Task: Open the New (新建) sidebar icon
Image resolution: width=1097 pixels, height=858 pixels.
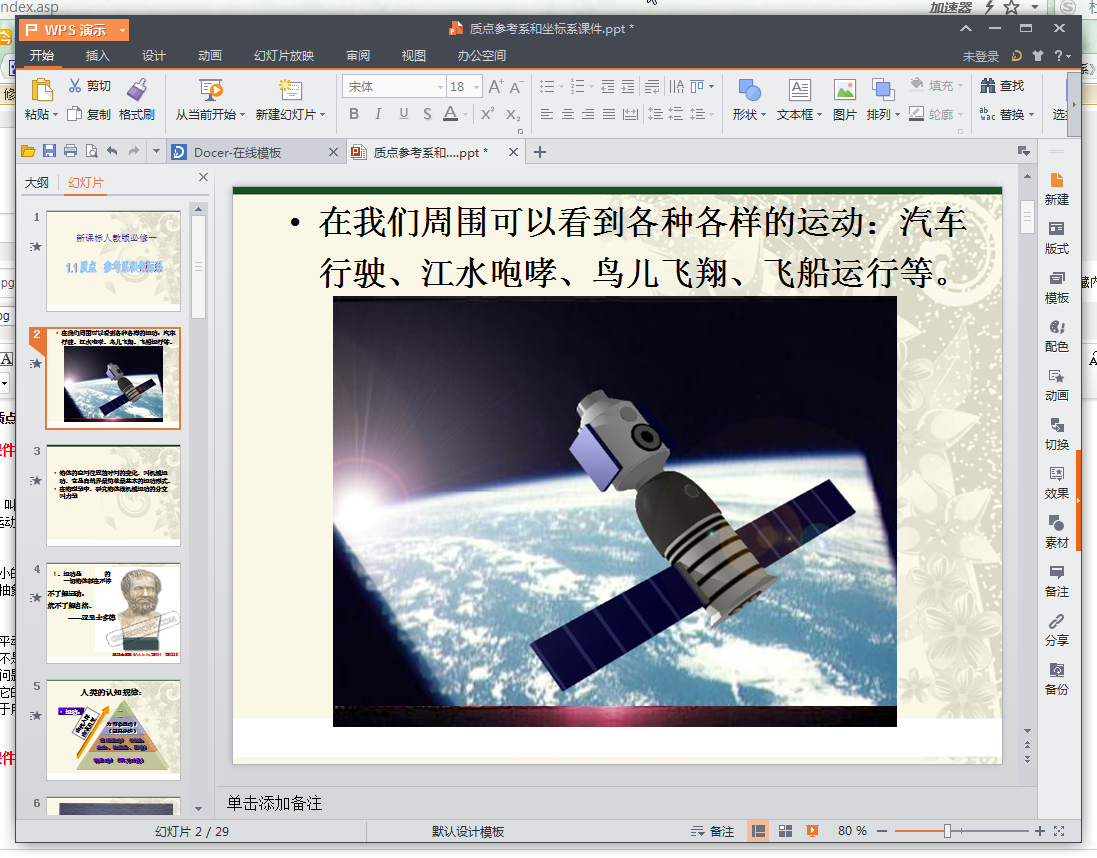Action: tap(1056, 181)
